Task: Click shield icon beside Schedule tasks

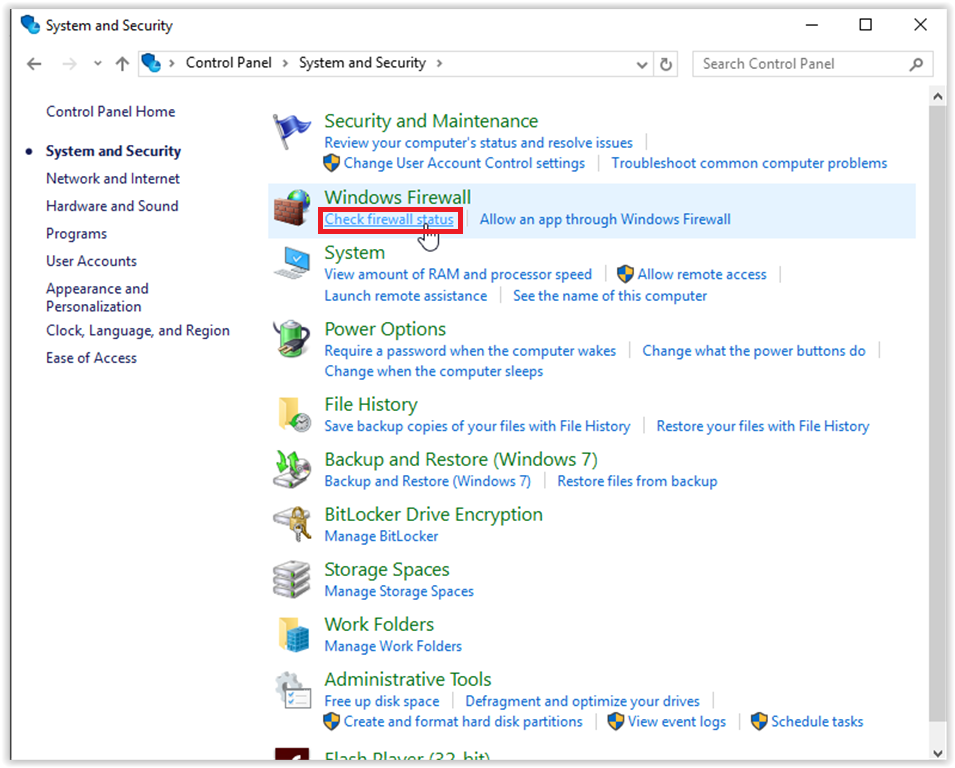Action: pos(759,721)
